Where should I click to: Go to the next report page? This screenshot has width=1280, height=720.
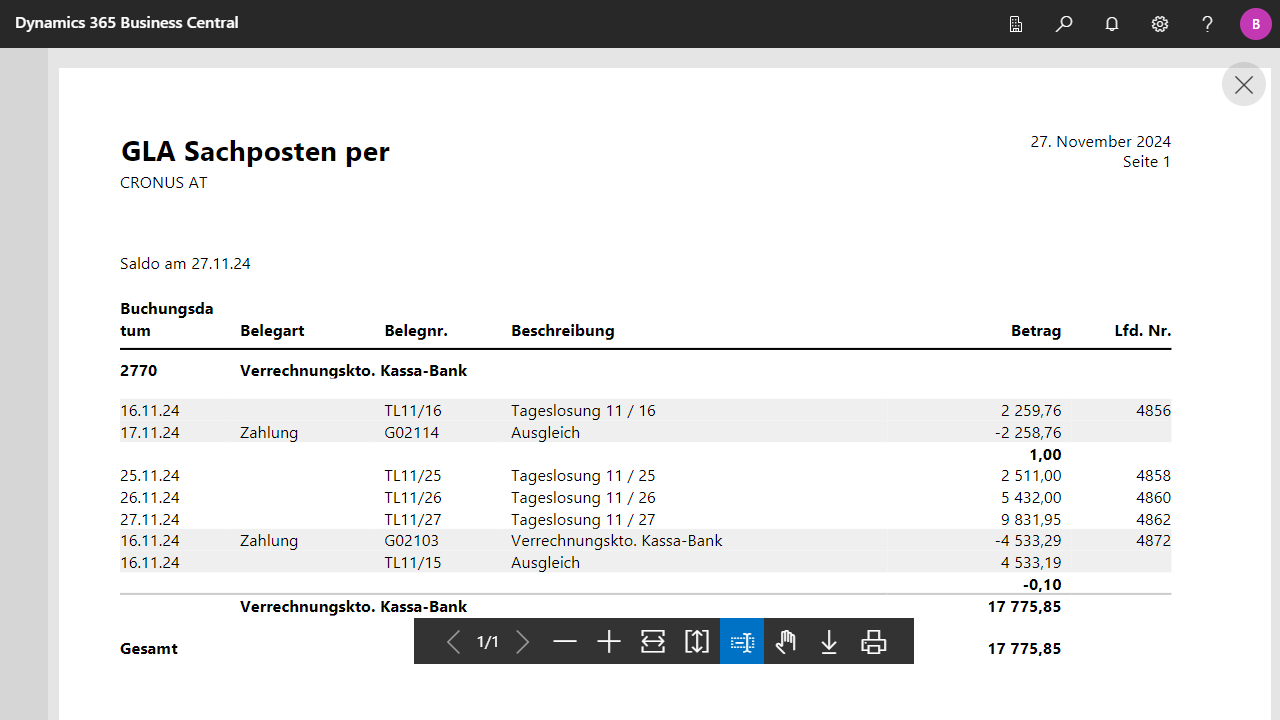click(522, 642)
